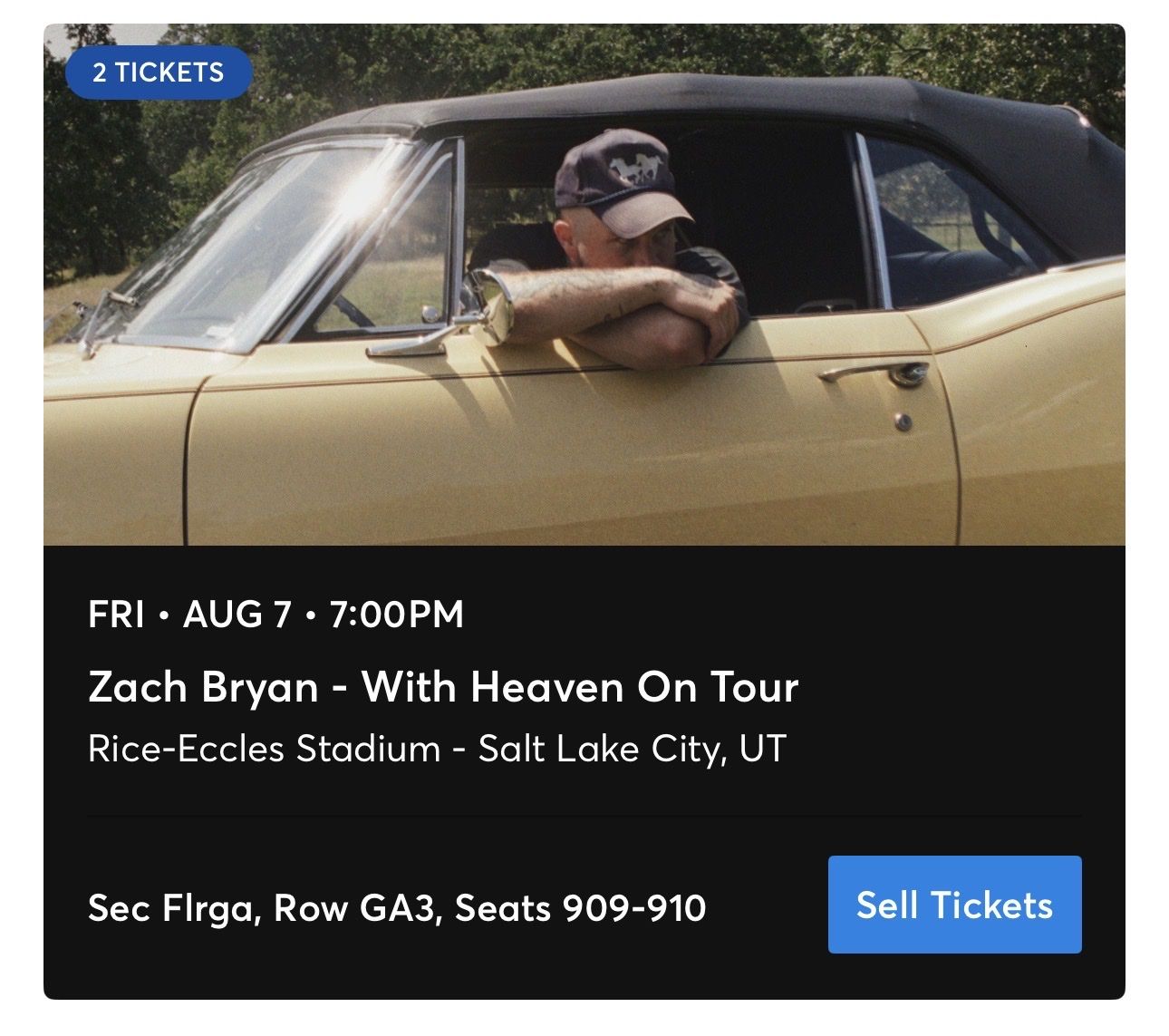Click the AUG 7 date text

[x=237, y=614]
